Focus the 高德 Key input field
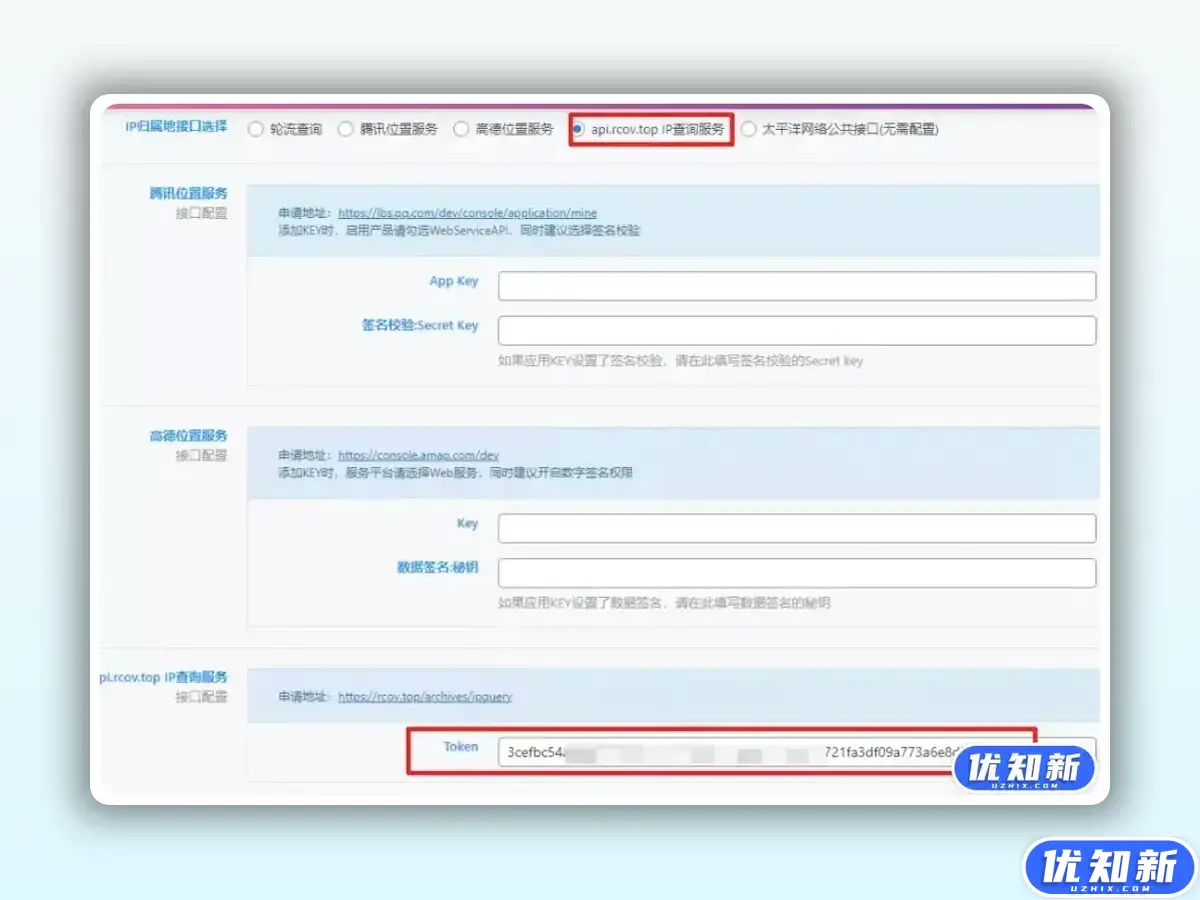Image resolution: width=1200 pixels, height=900 pixels. [797, 528]
